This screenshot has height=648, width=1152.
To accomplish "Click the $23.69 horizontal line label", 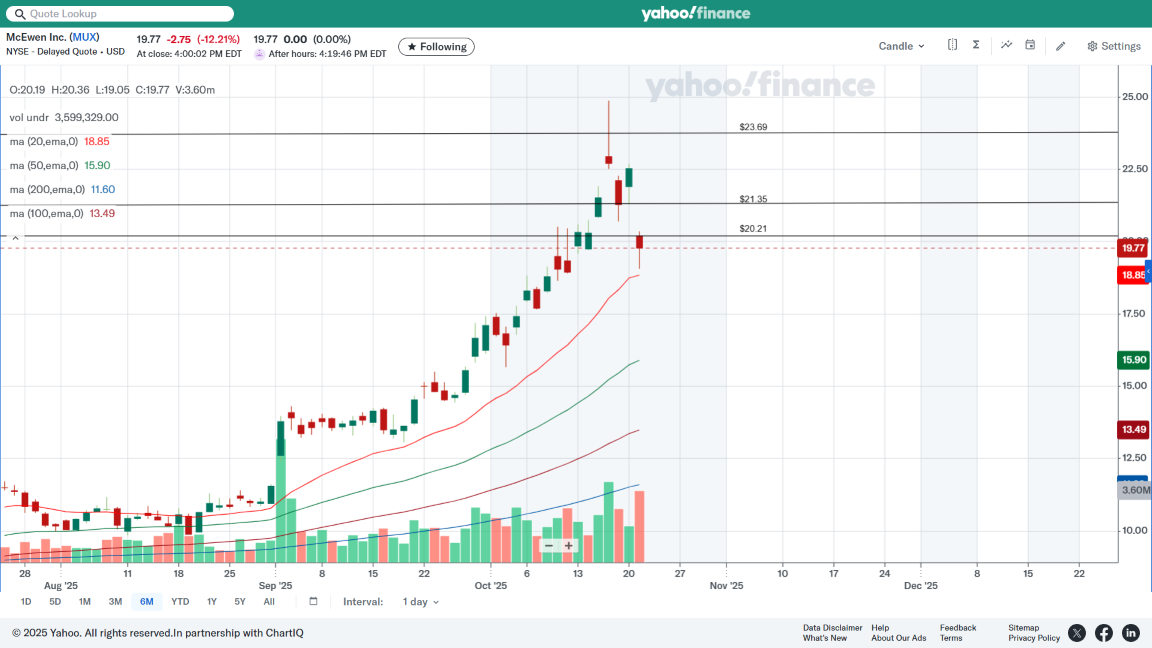I will [753, 127].
